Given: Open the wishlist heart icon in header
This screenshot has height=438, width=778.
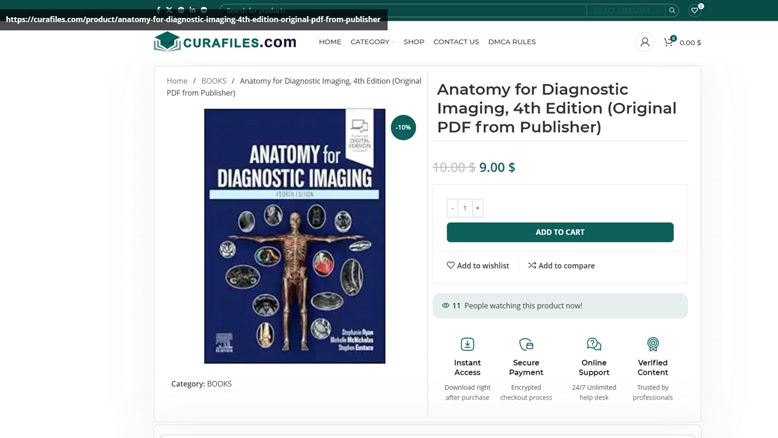Looking at the screenshot, I should 695,10.
